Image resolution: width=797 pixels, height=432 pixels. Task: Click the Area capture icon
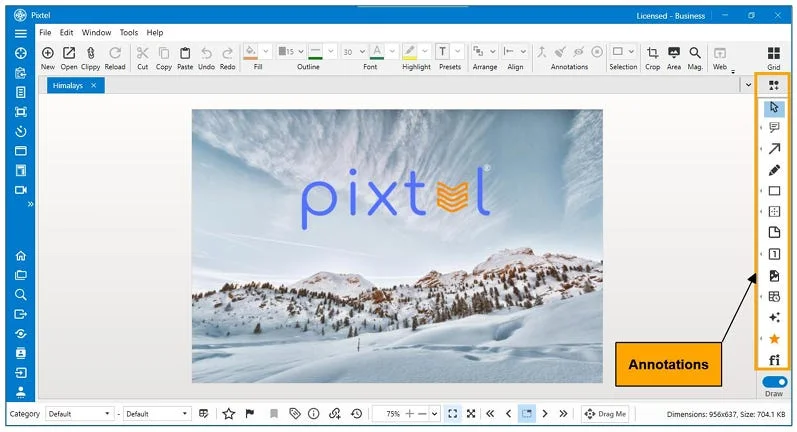(x=674, y=53)
